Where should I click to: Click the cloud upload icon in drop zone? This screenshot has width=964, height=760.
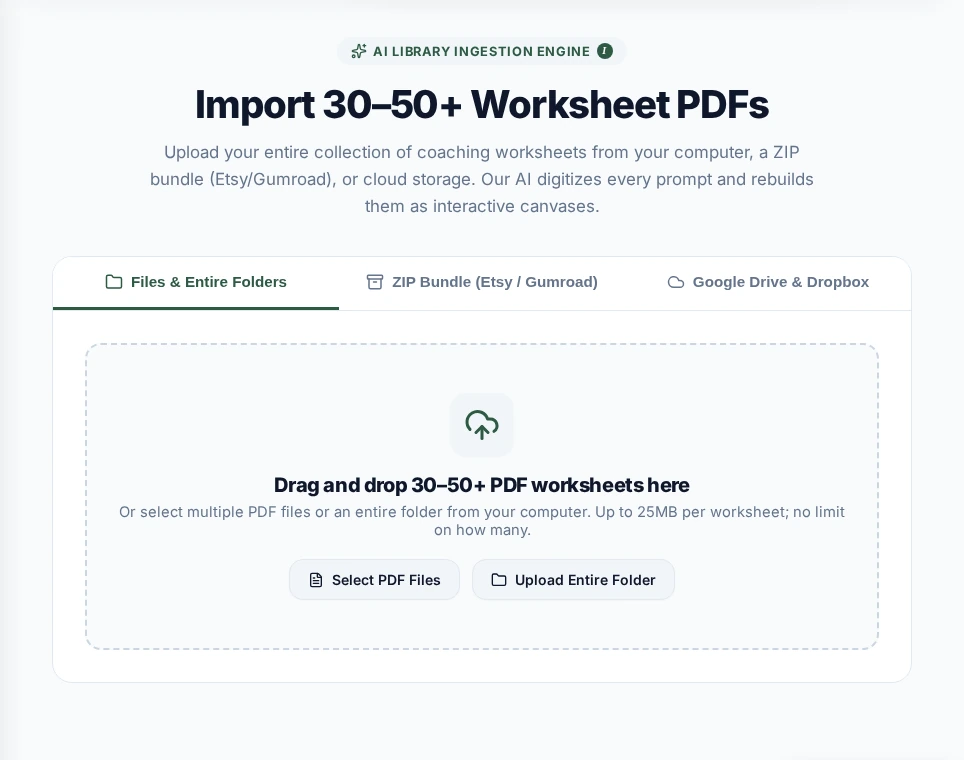pos(481,425)
